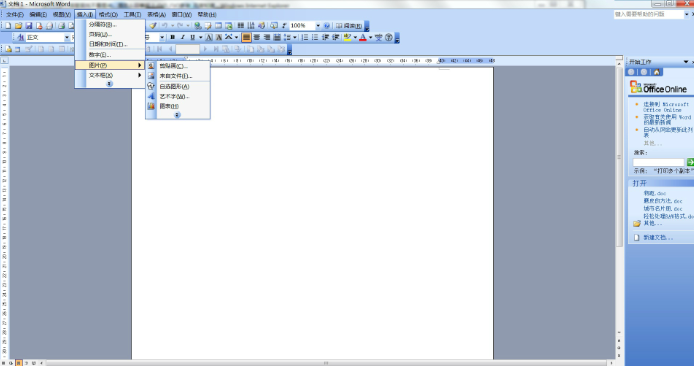Click the mail merge main document setup icon
The height and width of the screenshot is (366, 694).
click(x=8, y=49)
